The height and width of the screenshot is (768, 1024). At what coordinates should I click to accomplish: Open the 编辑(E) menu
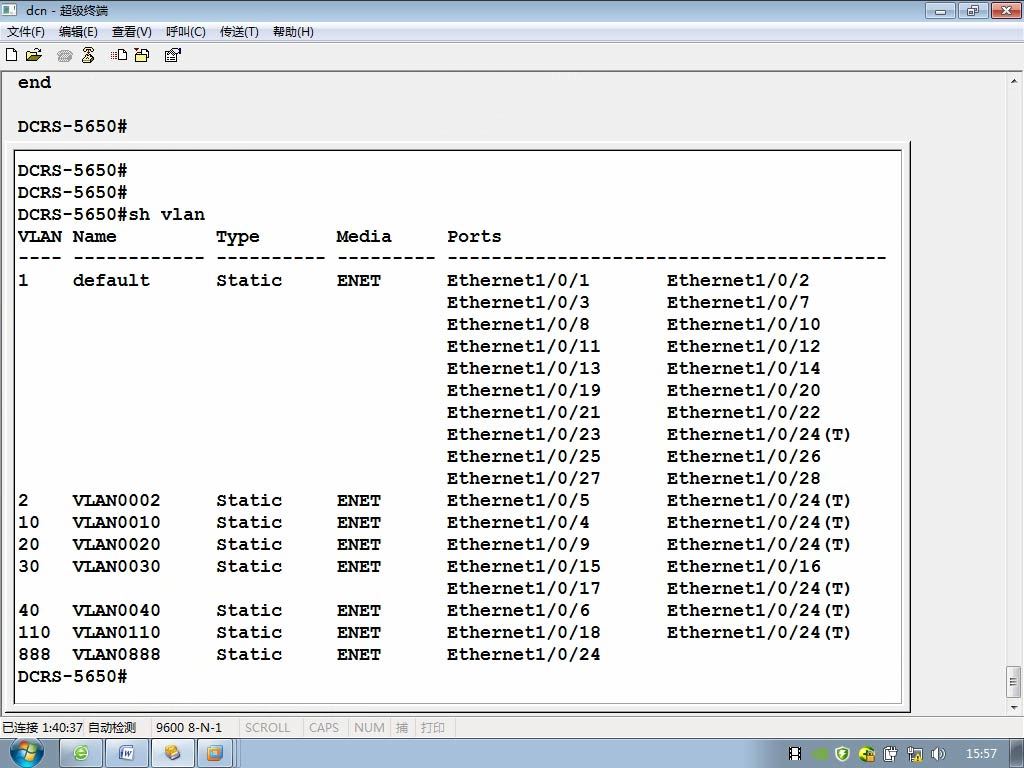pos(78,31)
